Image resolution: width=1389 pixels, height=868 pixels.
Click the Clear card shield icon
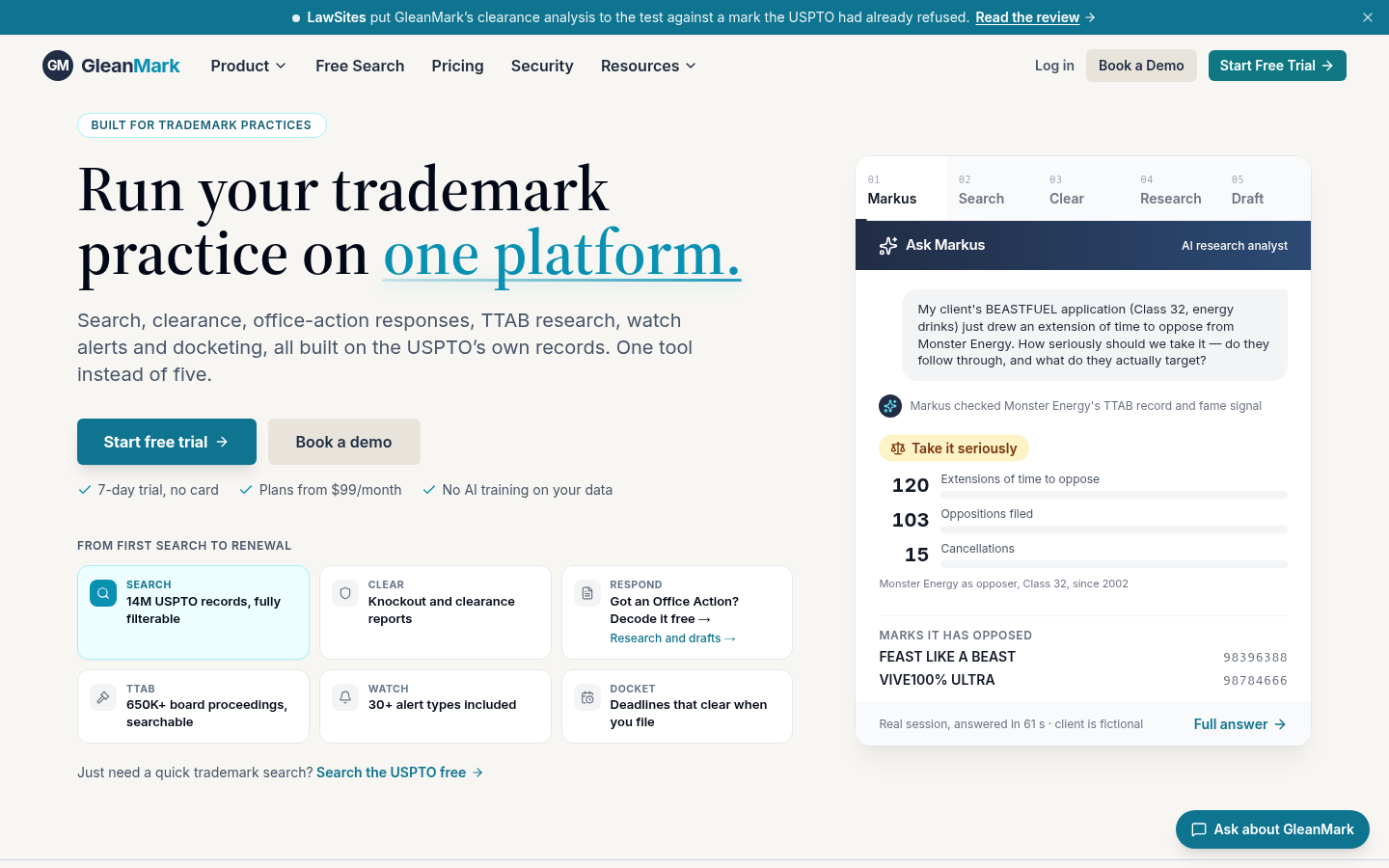tap(345, 593)
